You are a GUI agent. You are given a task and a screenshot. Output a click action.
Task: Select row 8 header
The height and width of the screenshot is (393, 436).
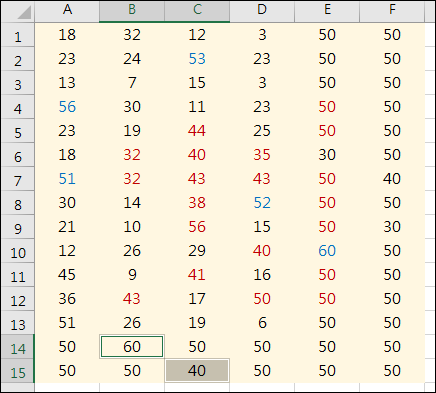(18, 203)
